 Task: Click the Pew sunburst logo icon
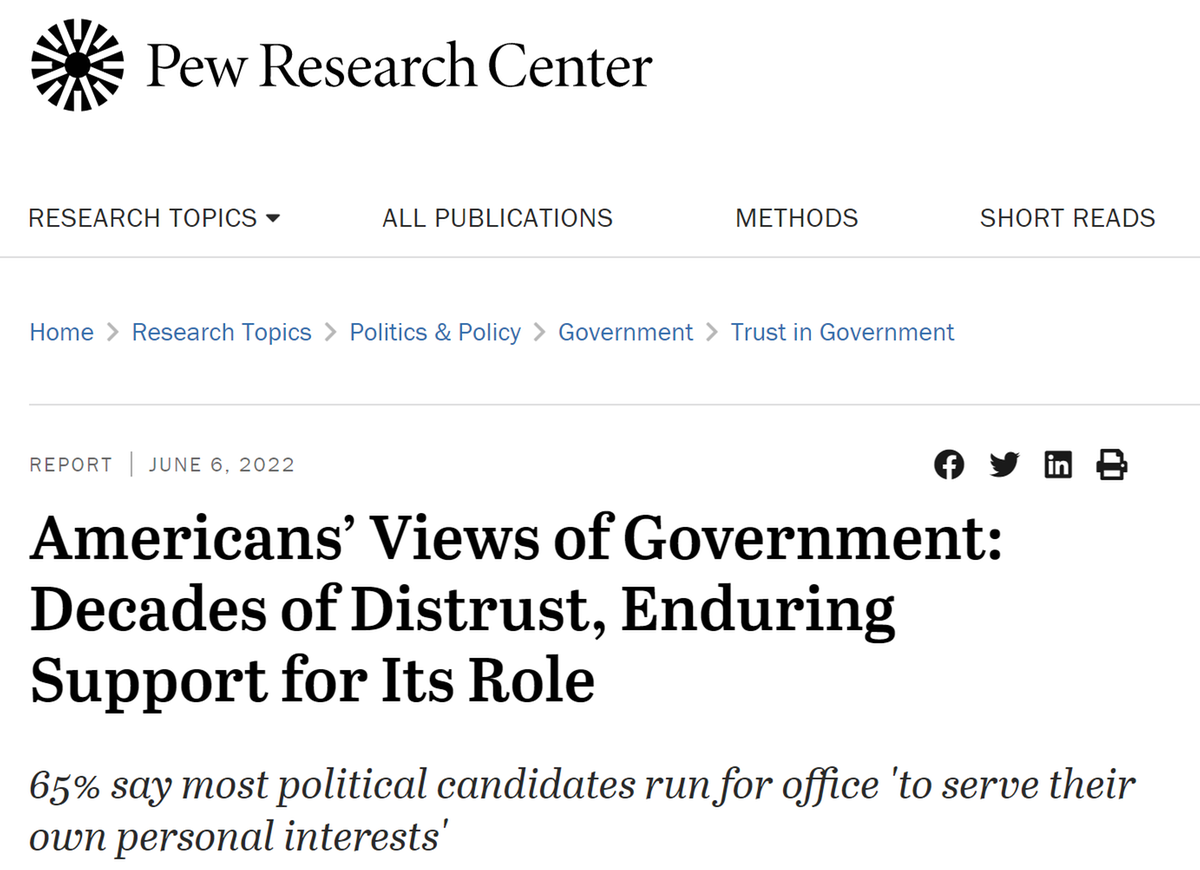[78, 65]
